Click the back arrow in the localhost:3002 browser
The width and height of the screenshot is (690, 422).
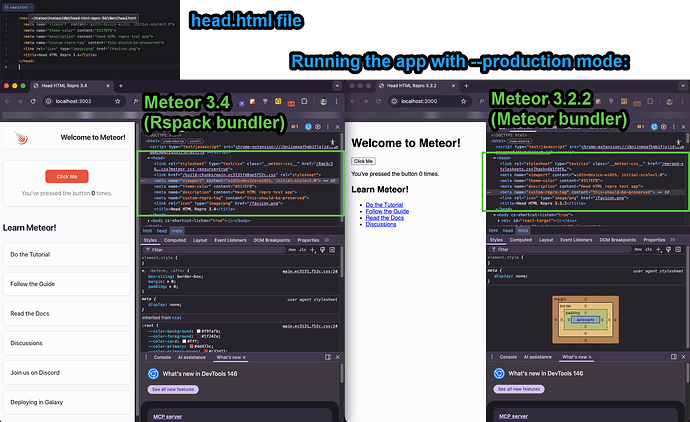[8, 103]
